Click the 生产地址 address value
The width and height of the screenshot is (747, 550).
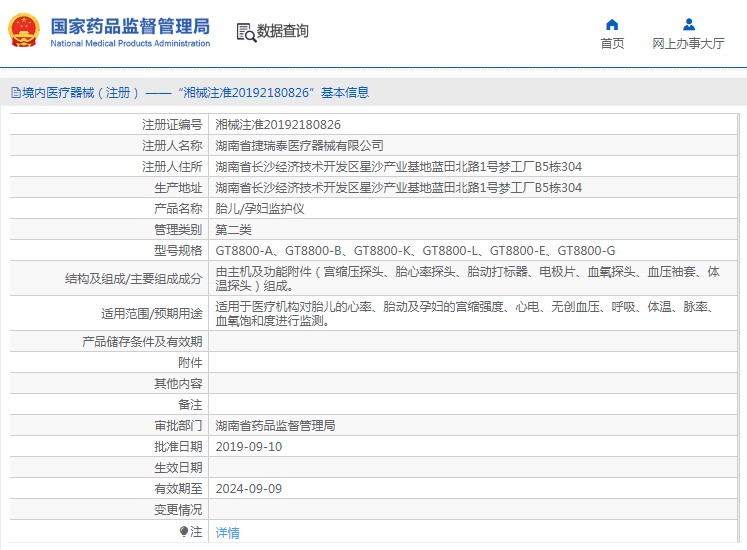398,188
